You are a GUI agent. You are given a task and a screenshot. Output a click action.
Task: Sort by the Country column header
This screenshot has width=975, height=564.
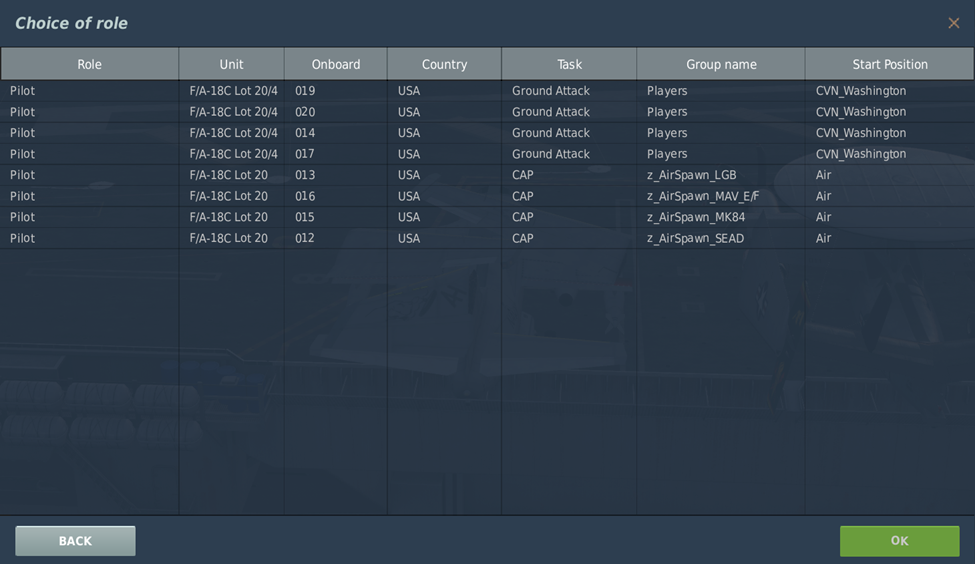coord(444,64)
